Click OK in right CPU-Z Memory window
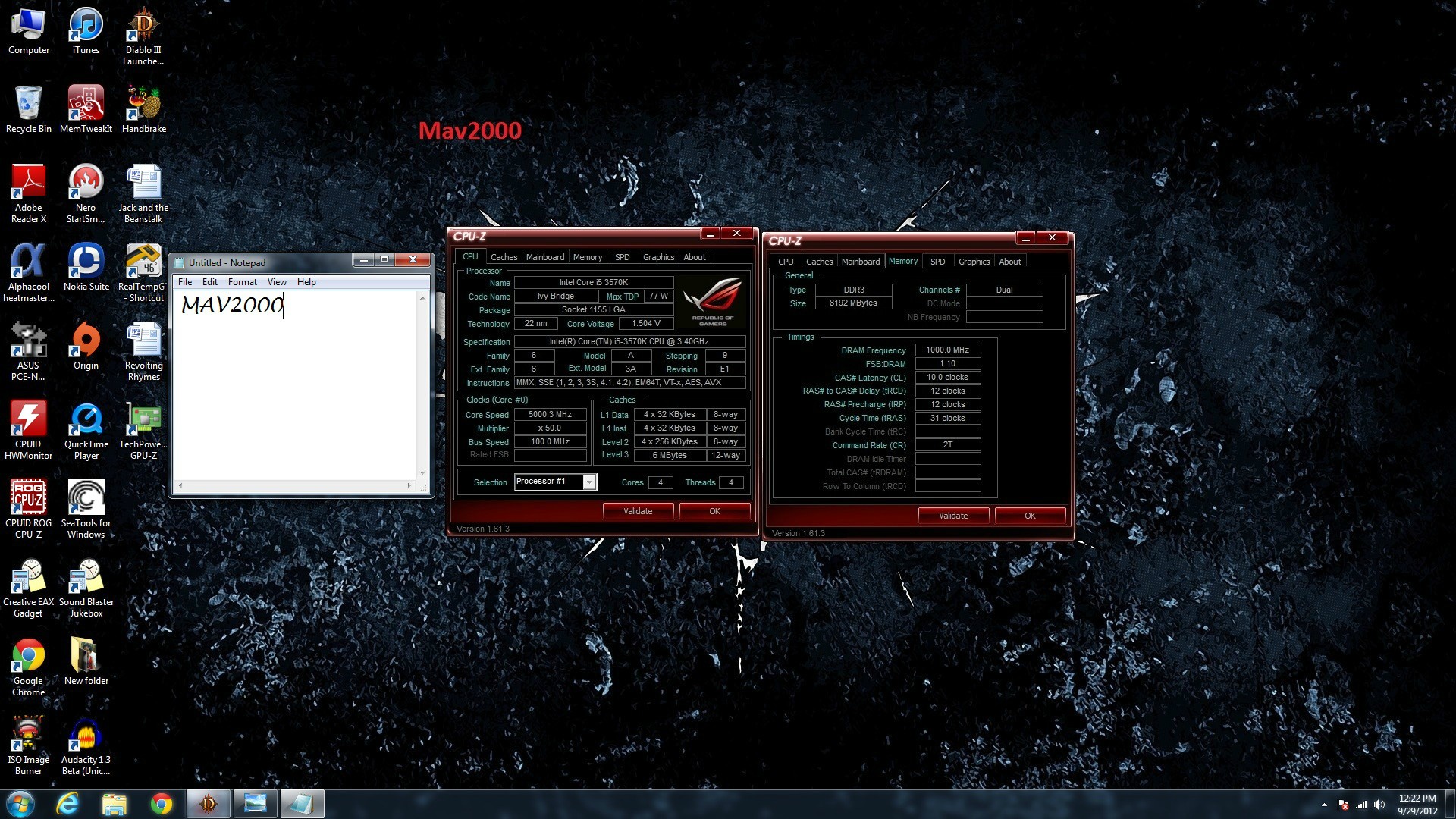 point(1030,516)
